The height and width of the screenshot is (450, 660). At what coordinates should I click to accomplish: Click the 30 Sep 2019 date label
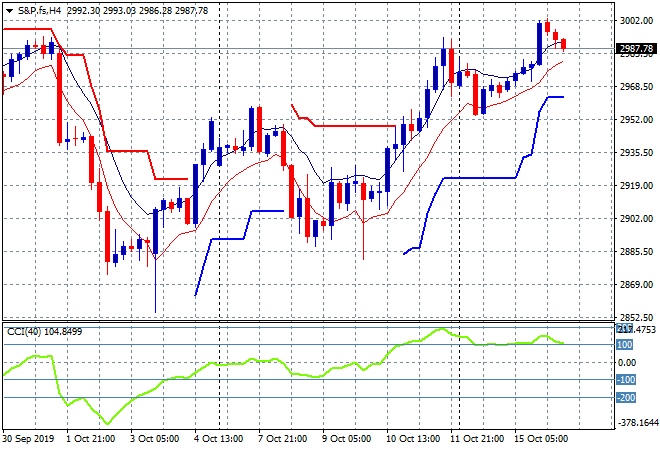[28, 439]
